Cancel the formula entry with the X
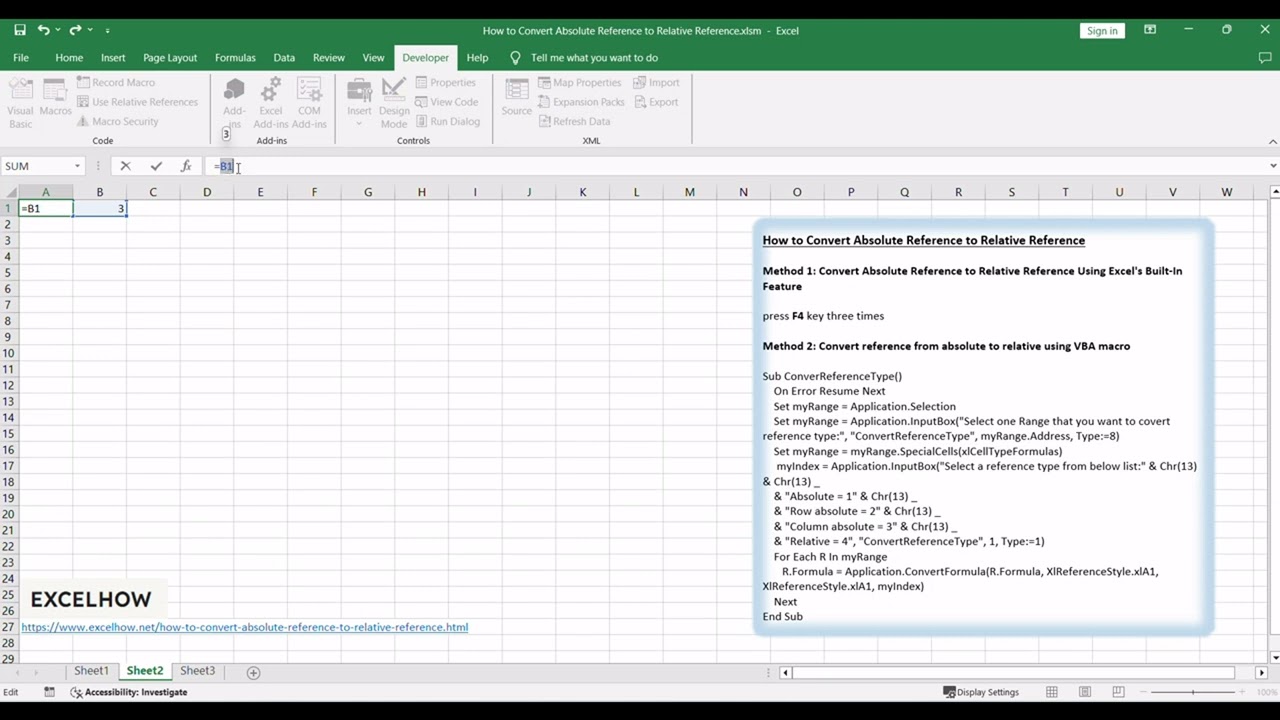 [x=125, y=166]
